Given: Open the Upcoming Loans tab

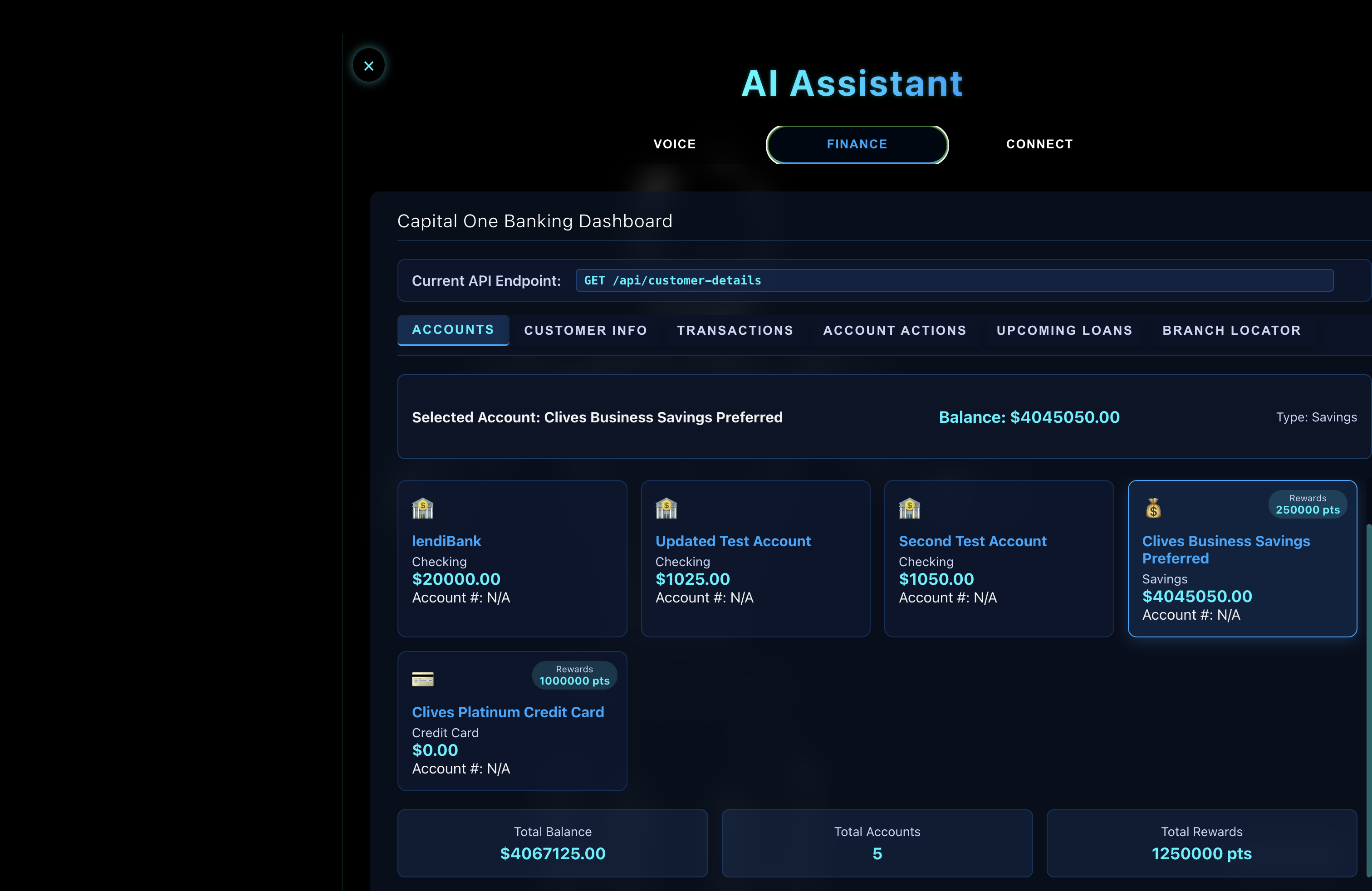Looking at the screenshot, I should 1064,330.
